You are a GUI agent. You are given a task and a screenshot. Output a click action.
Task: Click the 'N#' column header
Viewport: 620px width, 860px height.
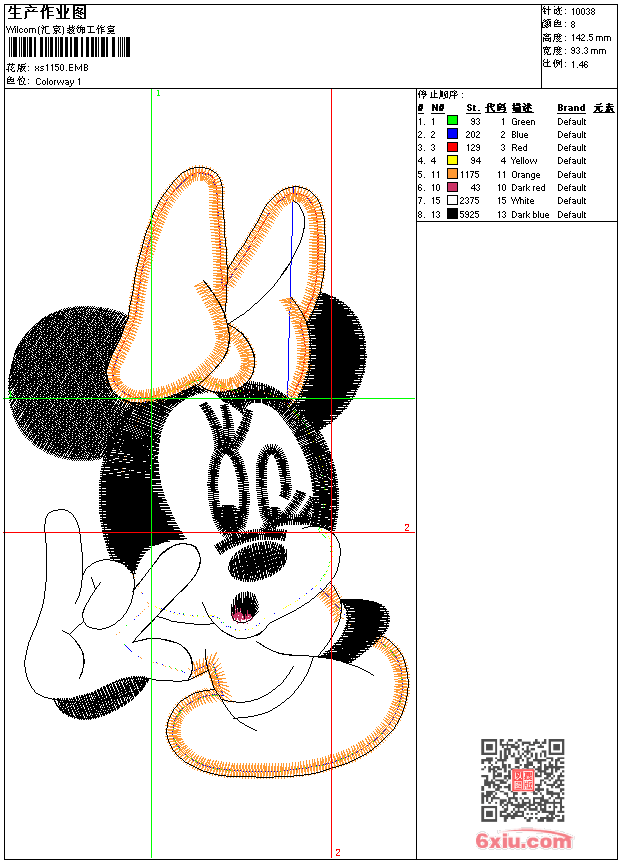click(437, 108)
